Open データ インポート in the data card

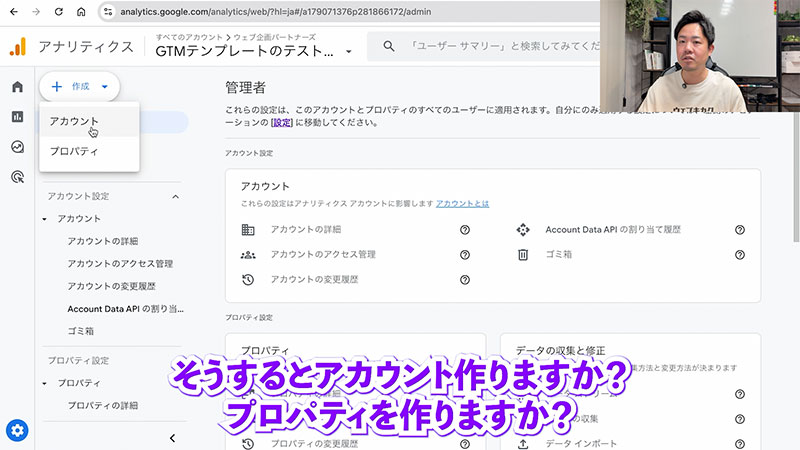(x=581, y=444)
